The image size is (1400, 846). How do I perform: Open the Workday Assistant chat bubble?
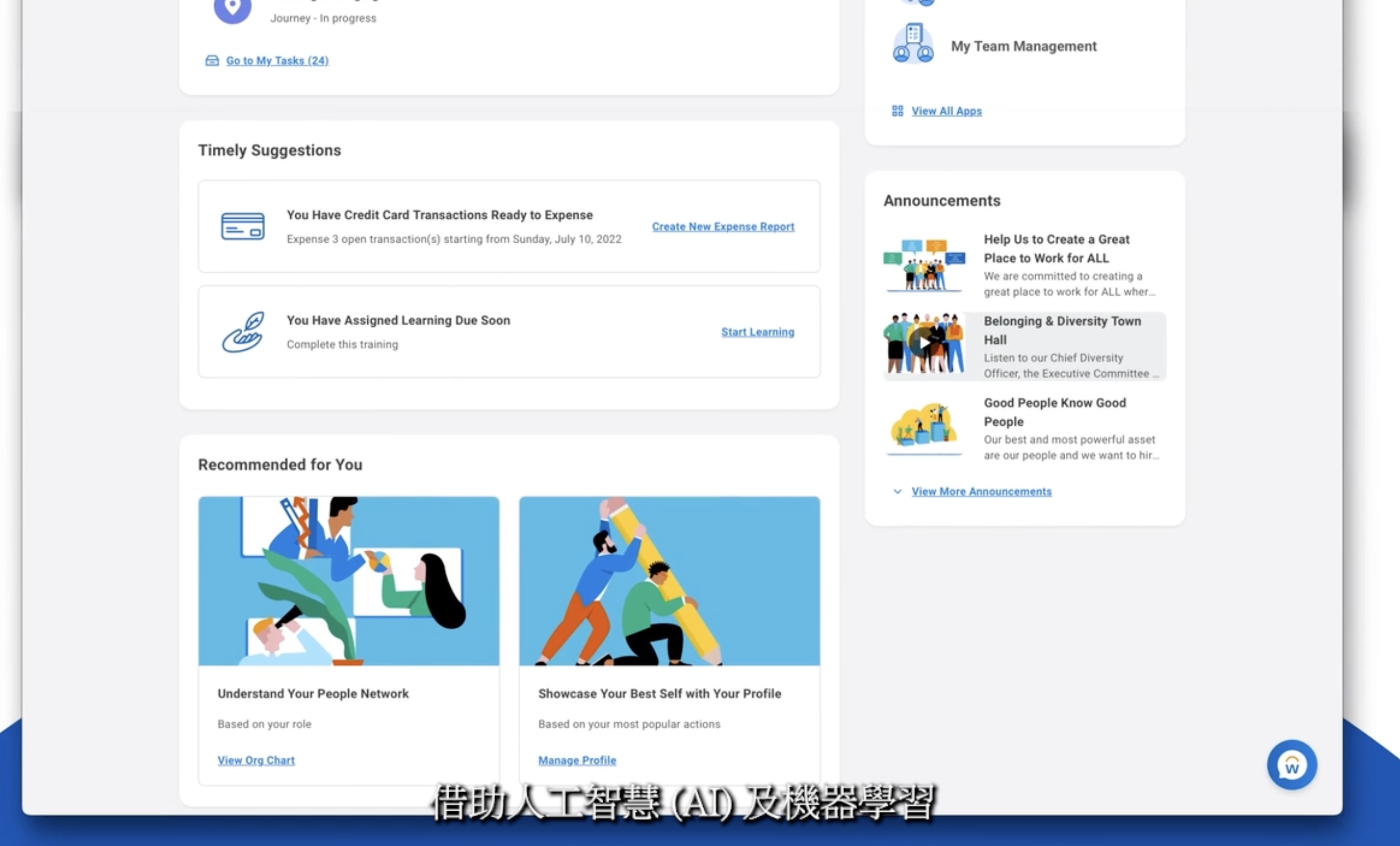[x=1292, y=764]
